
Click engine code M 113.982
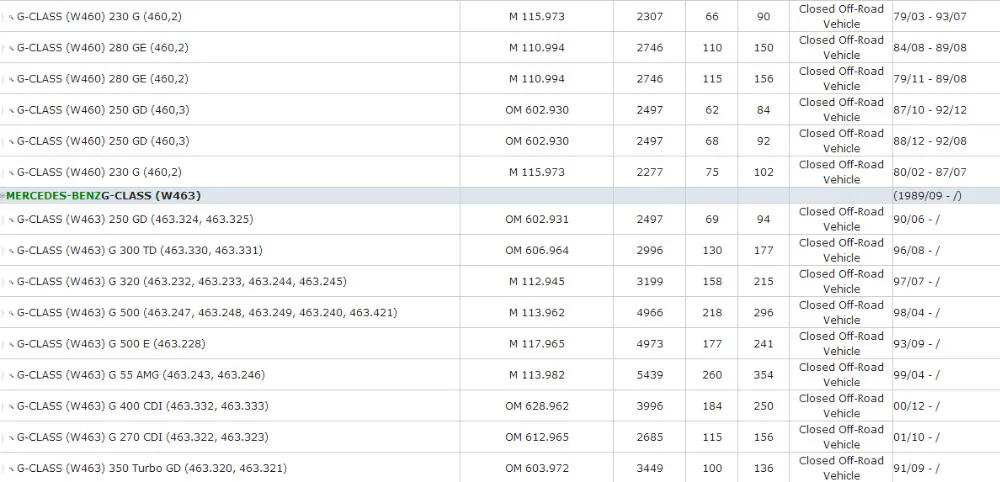point(537,376)
